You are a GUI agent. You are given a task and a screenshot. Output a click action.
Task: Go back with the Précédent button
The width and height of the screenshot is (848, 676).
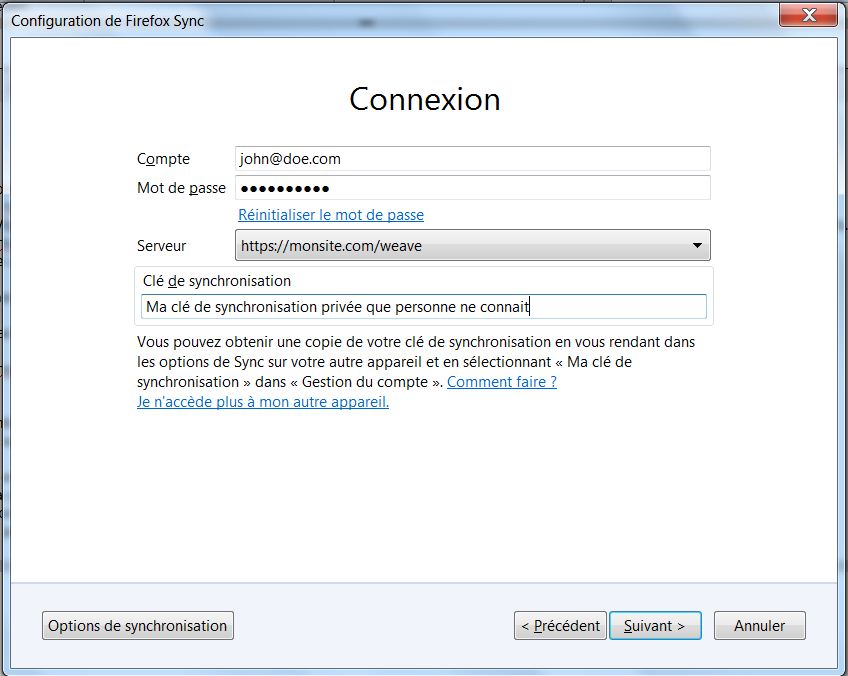click(x=560, y=626)
